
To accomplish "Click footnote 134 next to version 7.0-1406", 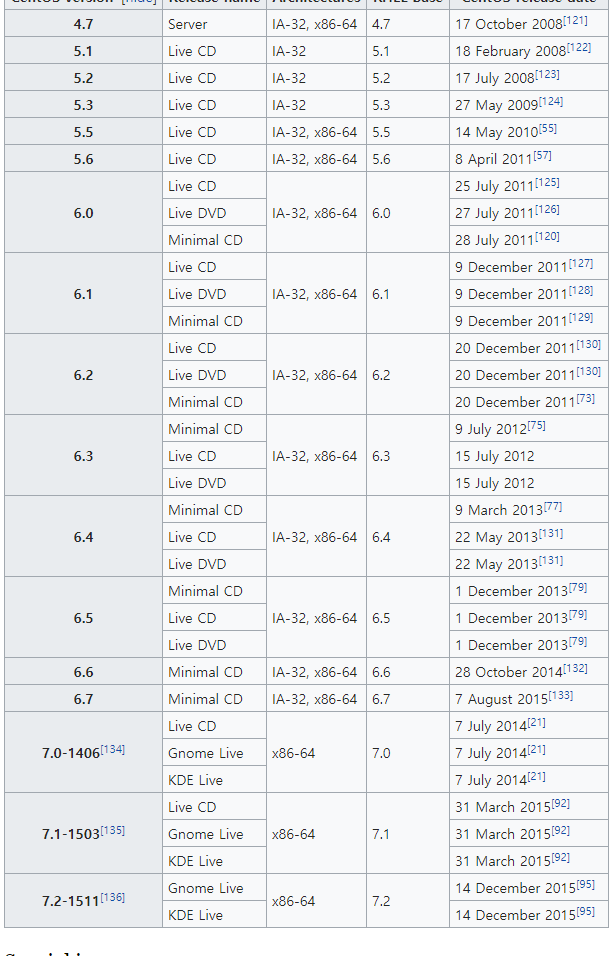I will (x=113, y=749).
